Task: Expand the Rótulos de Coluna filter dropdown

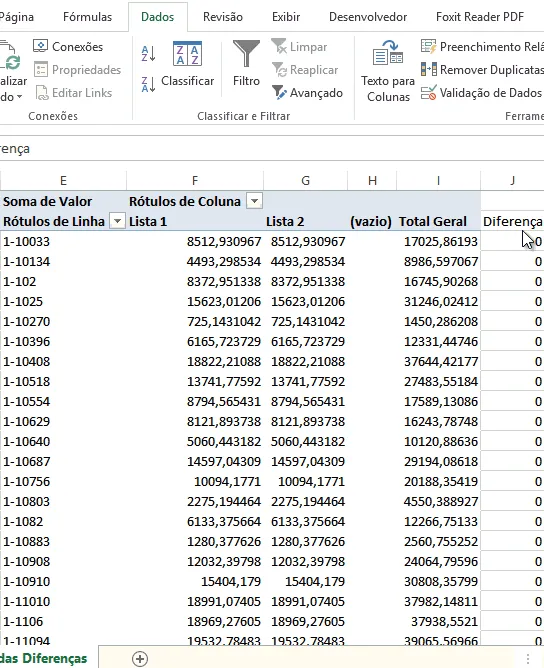Action: pos(254,201)
